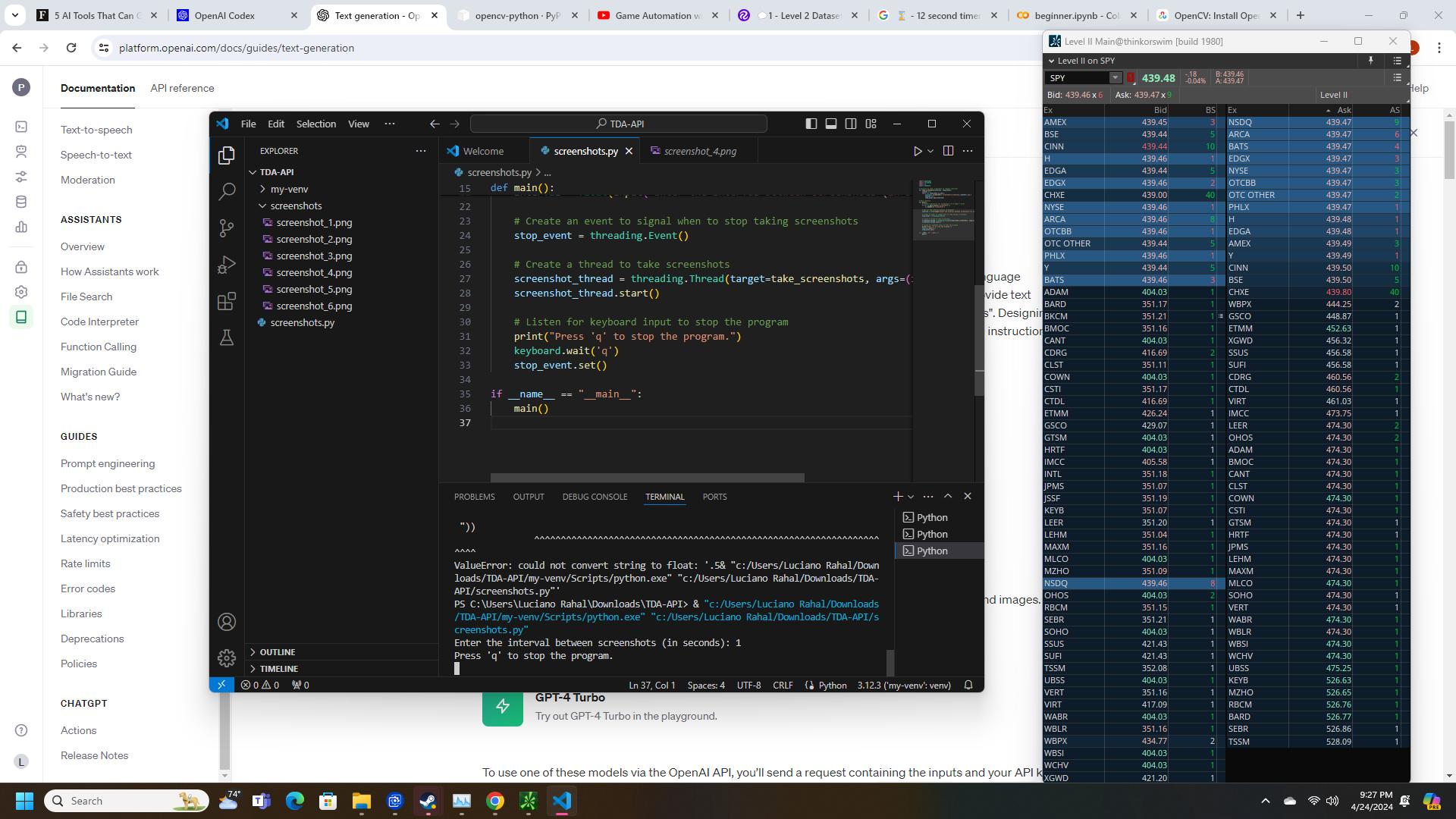The image size is (1456, 819).
Task: Open the View menu in VS Code
Action: (x=358, y=124)
